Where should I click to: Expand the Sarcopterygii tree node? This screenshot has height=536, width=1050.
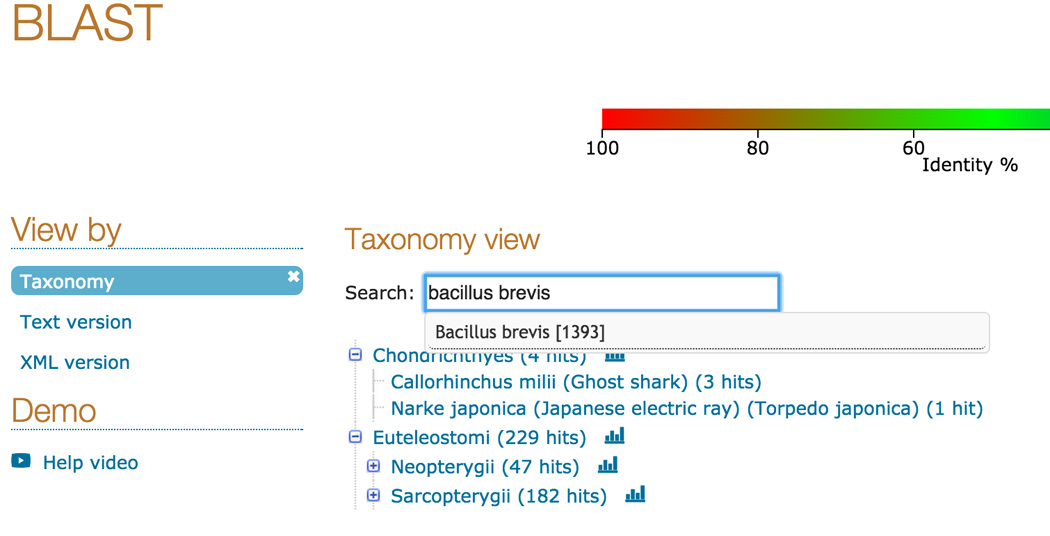point(374,495)
